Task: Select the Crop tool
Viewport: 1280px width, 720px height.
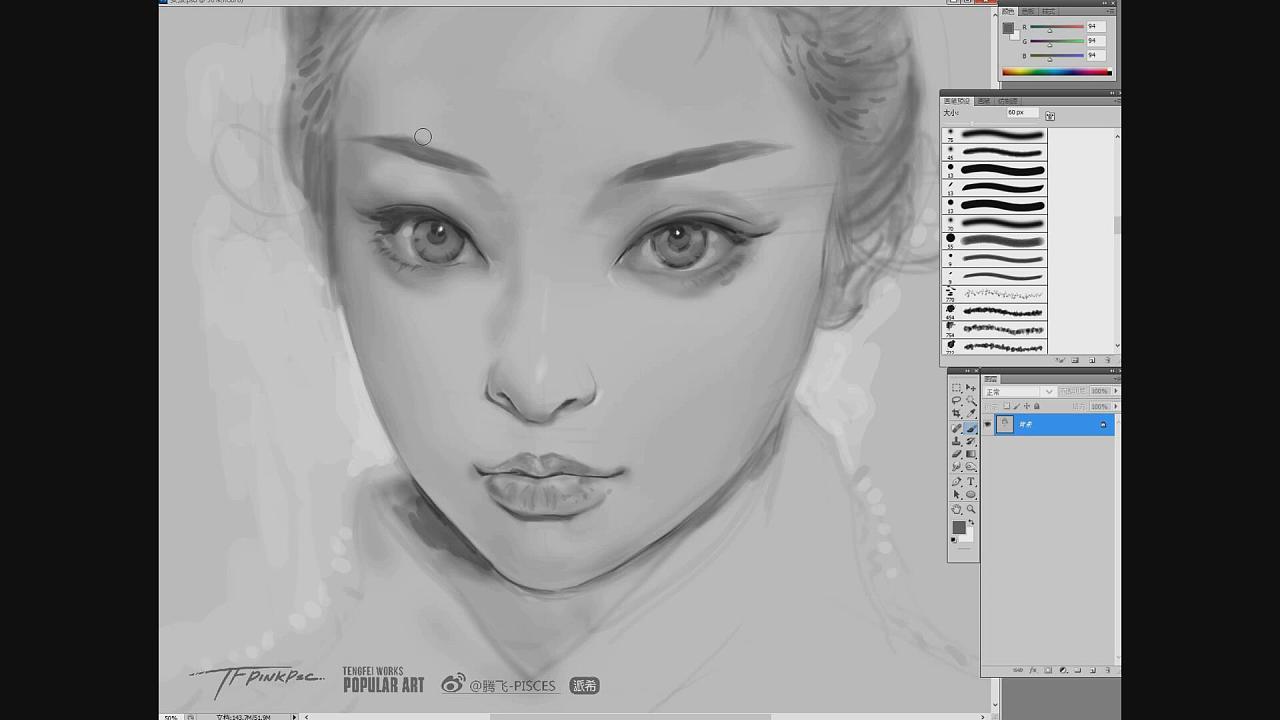Action: (957, 413)
